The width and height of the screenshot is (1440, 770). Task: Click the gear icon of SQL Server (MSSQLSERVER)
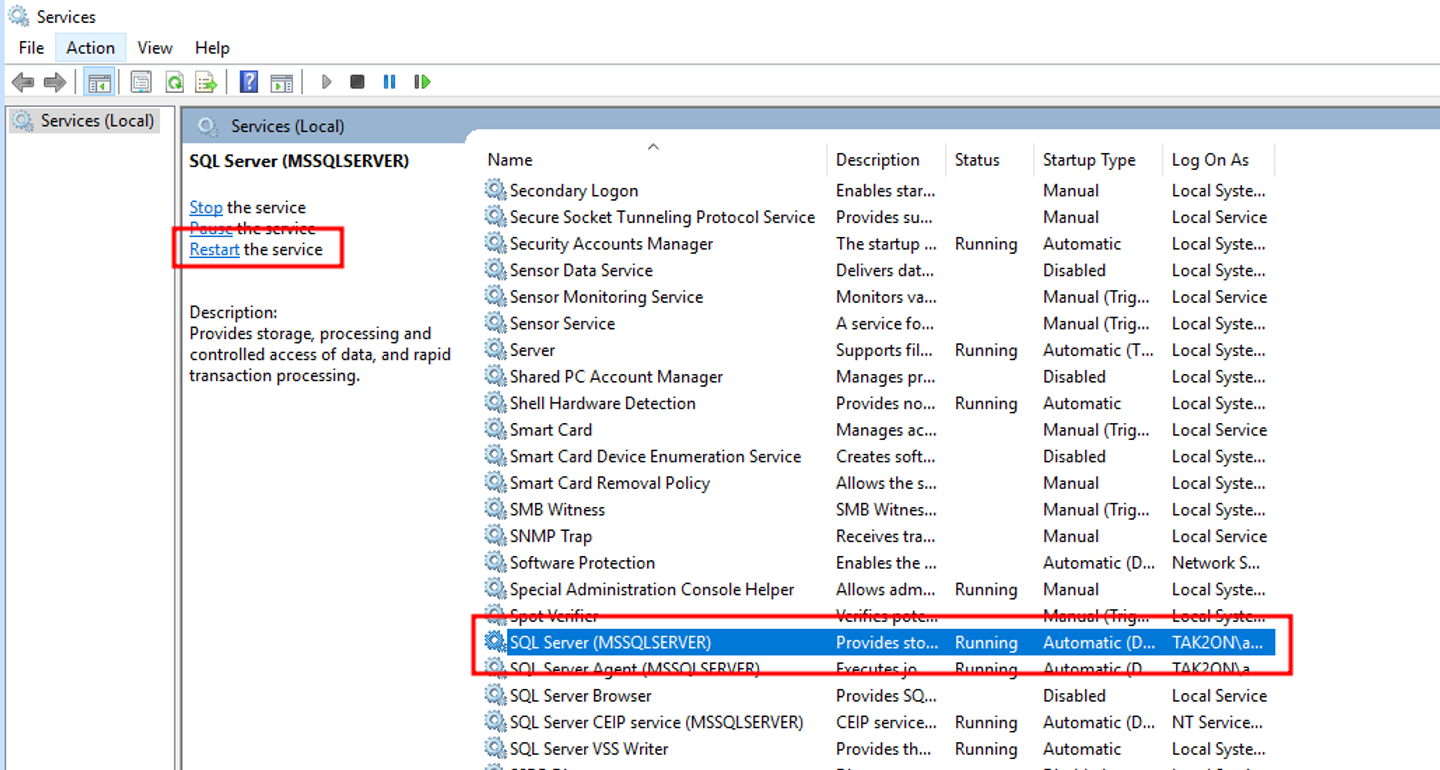coord(495,642)
